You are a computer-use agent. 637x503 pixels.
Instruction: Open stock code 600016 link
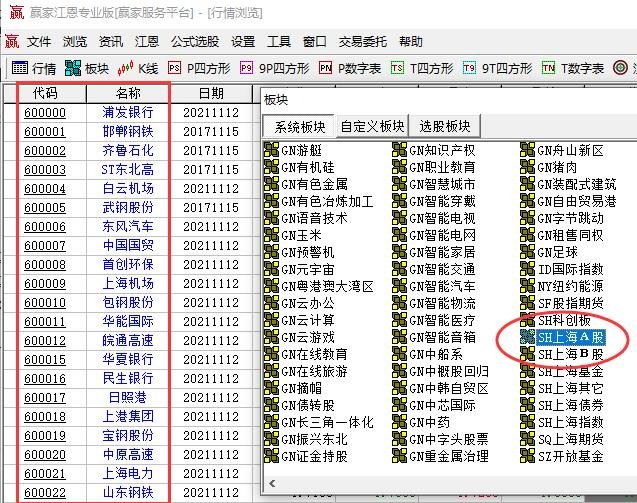tap(45, 379)
